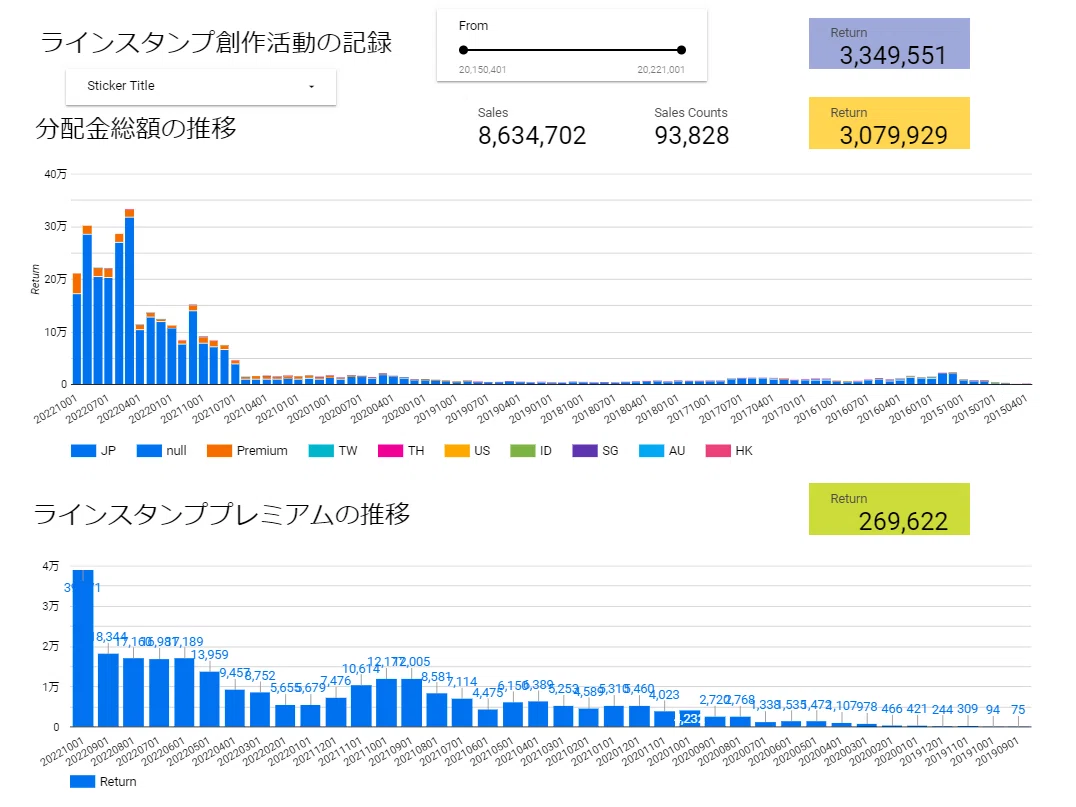The height and width of the screenshot is (807, 1076).
Task: Click the 20190901 x-axis label in premium chart
Action: click(998, 752)
